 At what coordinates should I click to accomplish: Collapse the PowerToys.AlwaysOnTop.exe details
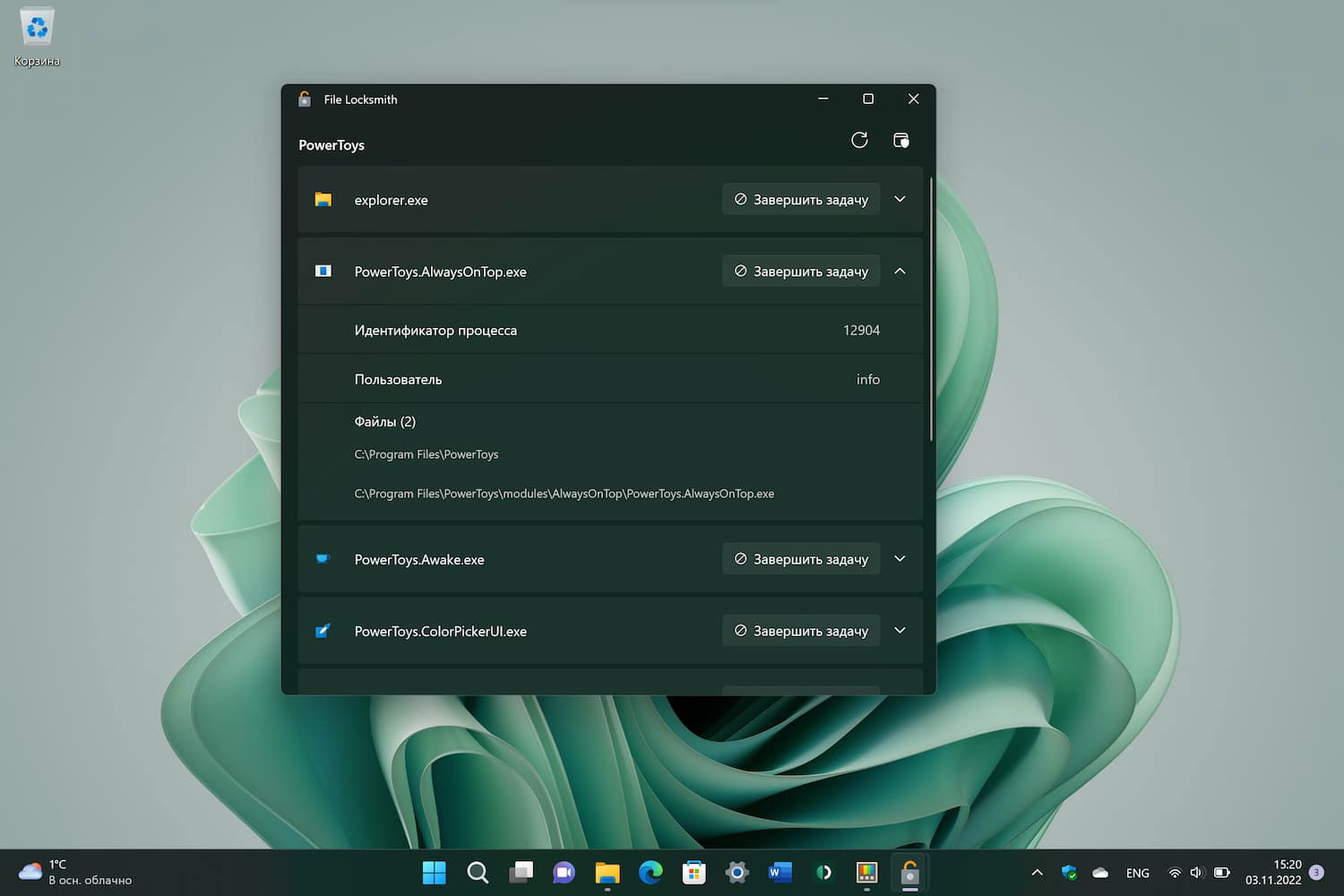point(900,271)
